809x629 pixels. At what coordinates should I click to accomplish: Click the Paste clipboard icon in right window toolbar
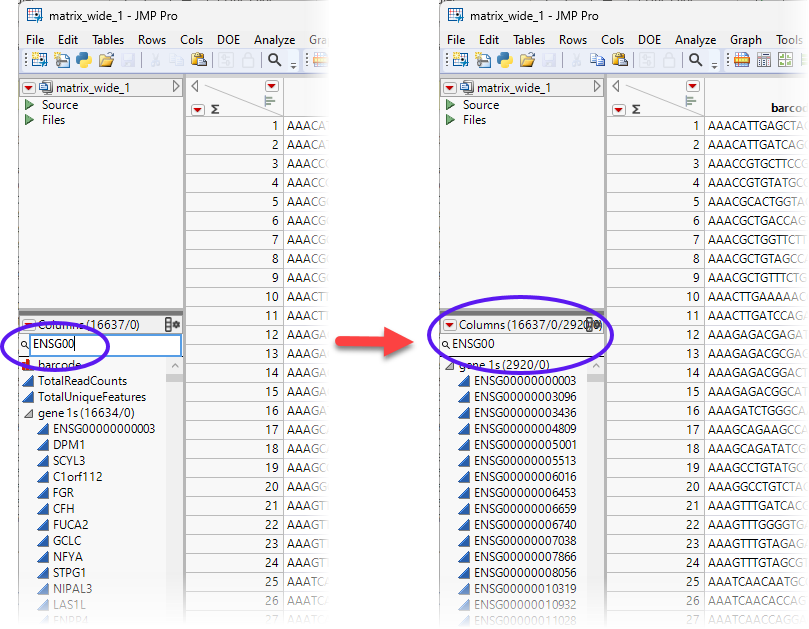(618, 60)
